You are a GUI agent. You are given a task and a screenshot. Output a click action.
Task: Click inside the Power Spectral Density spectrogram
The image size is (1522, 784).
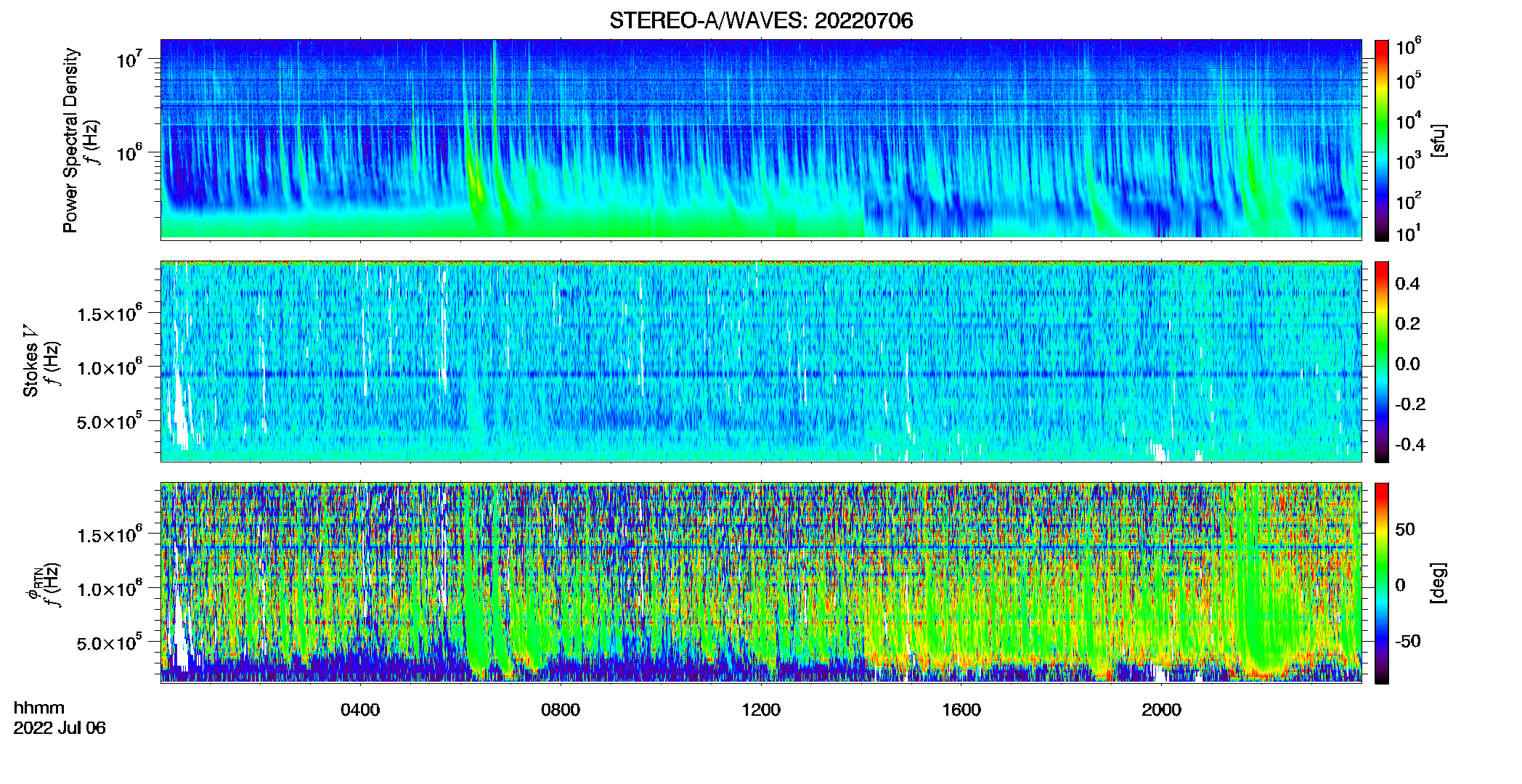coord(761,139)
